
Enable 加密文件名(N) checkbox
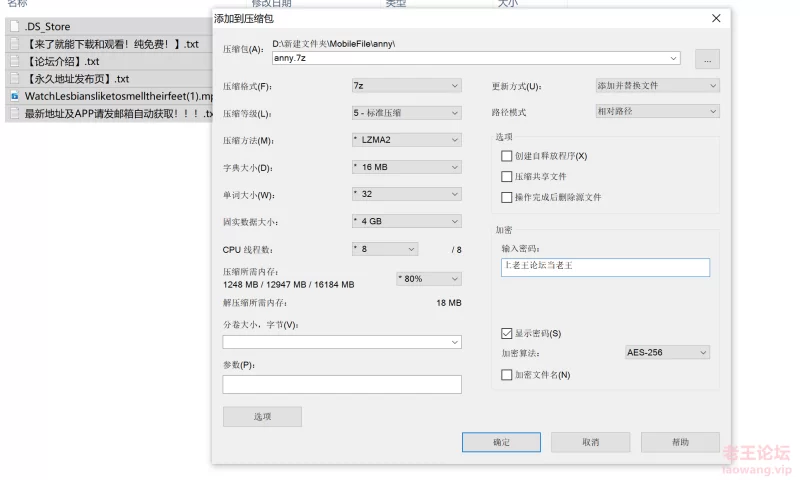(x=506, y=375)
